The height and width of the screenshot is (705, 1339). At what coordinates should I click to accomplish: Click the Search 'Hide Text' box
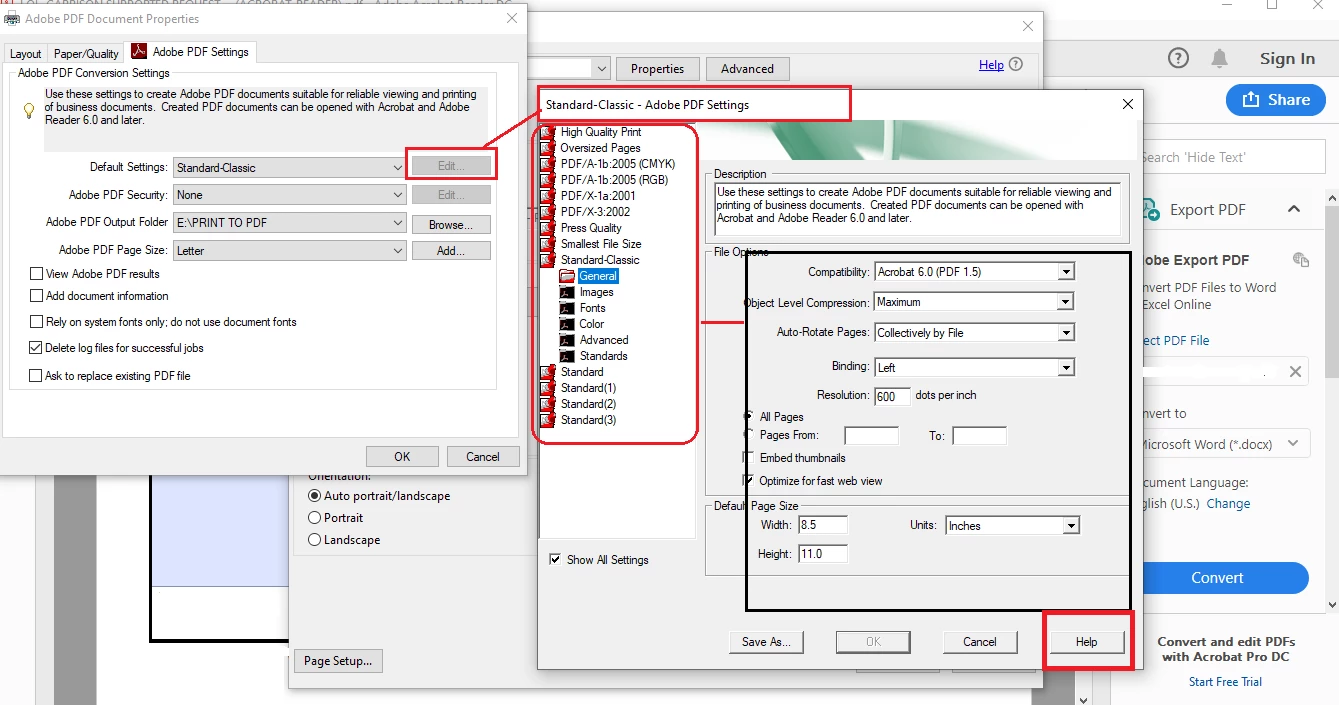[x=1232, y=157]
